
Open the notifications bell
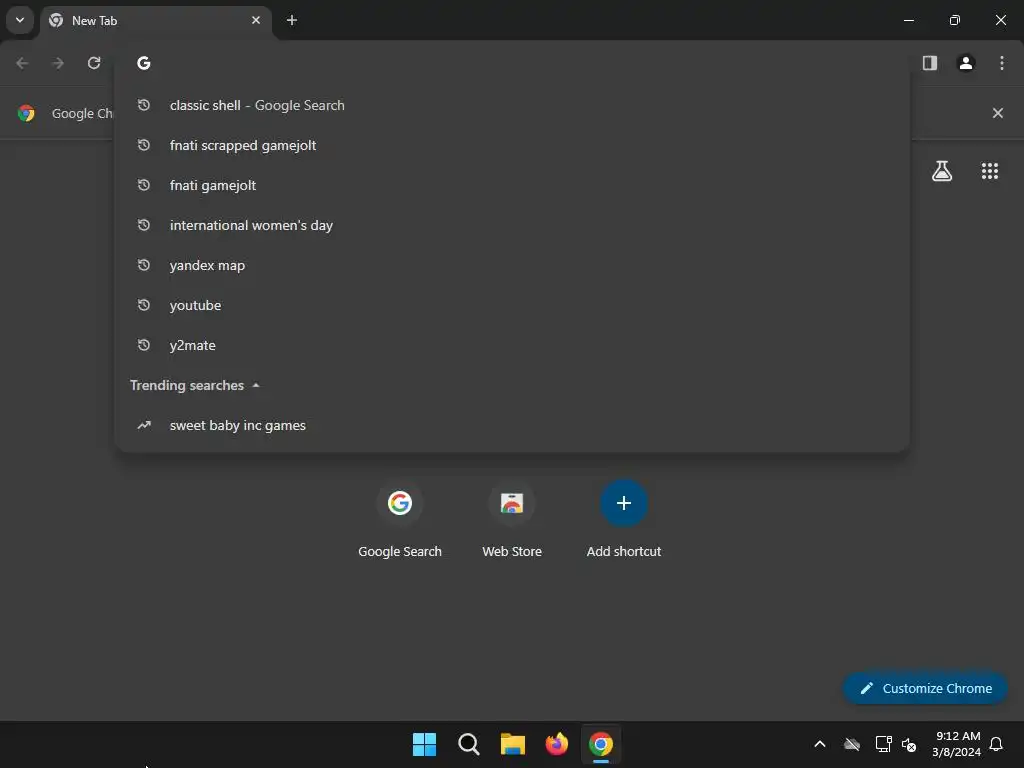coord(996,744)
